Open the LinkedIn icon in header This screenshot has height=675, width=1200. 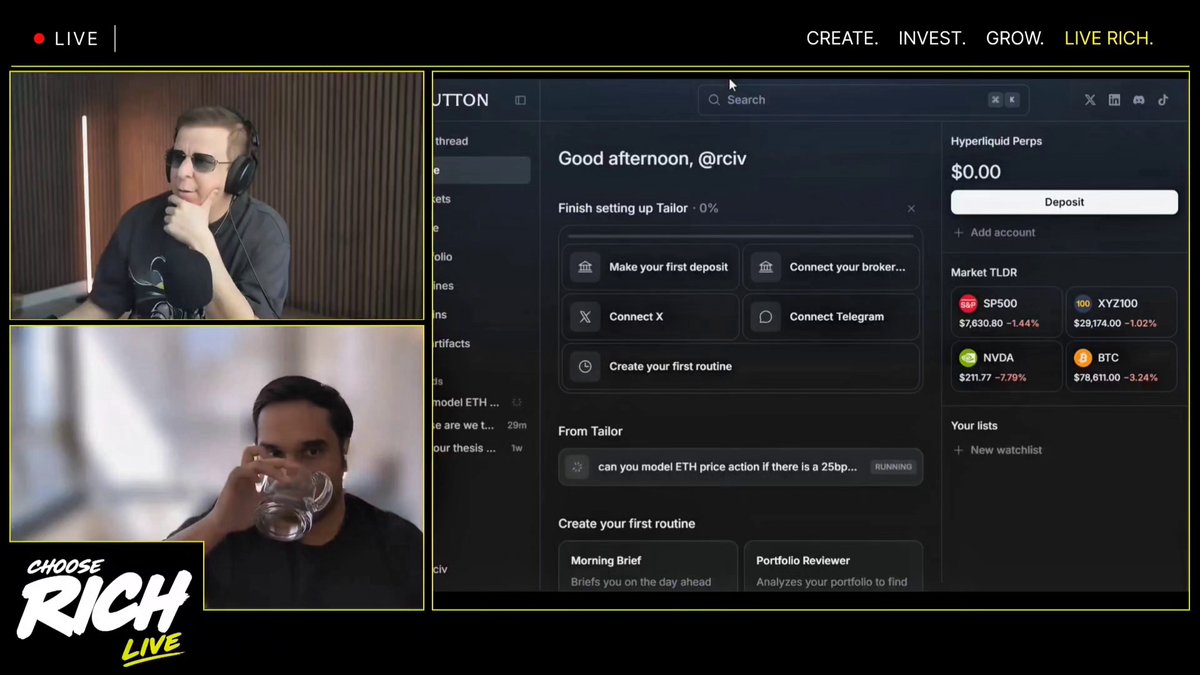coord(1114,100)
